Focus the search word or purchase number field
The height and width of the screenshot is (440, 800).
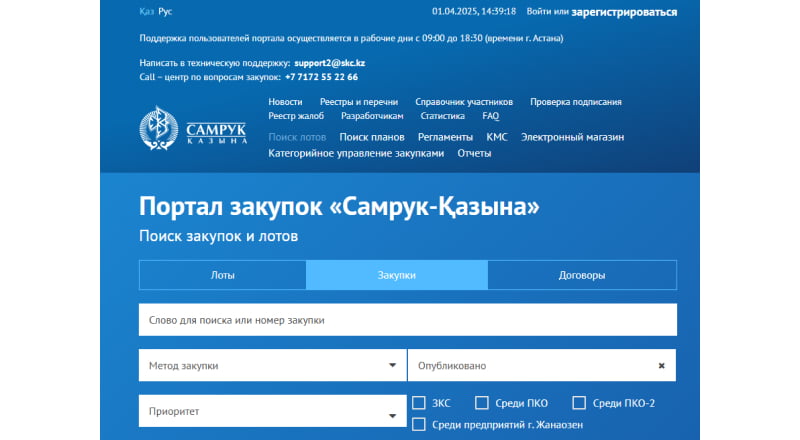click(x=408, y=320)
